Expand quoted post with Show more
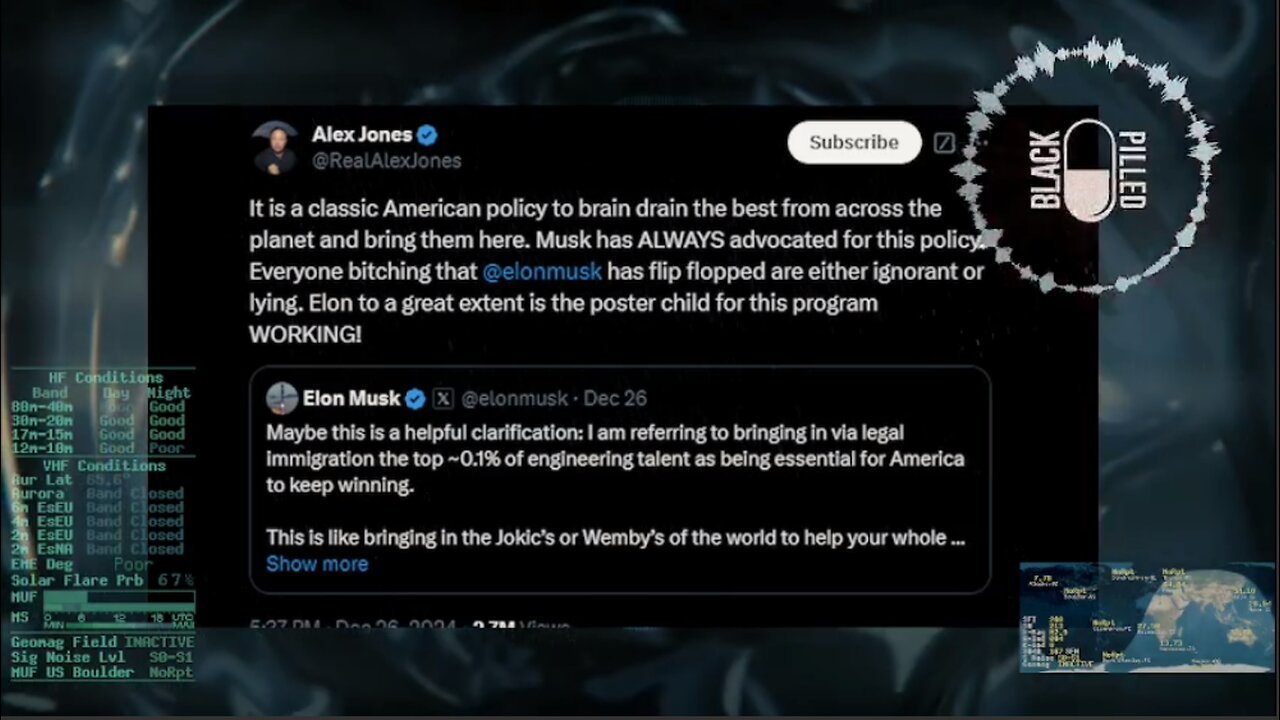The height and width of the screenshot is (720, 1280). pos(317,564)
